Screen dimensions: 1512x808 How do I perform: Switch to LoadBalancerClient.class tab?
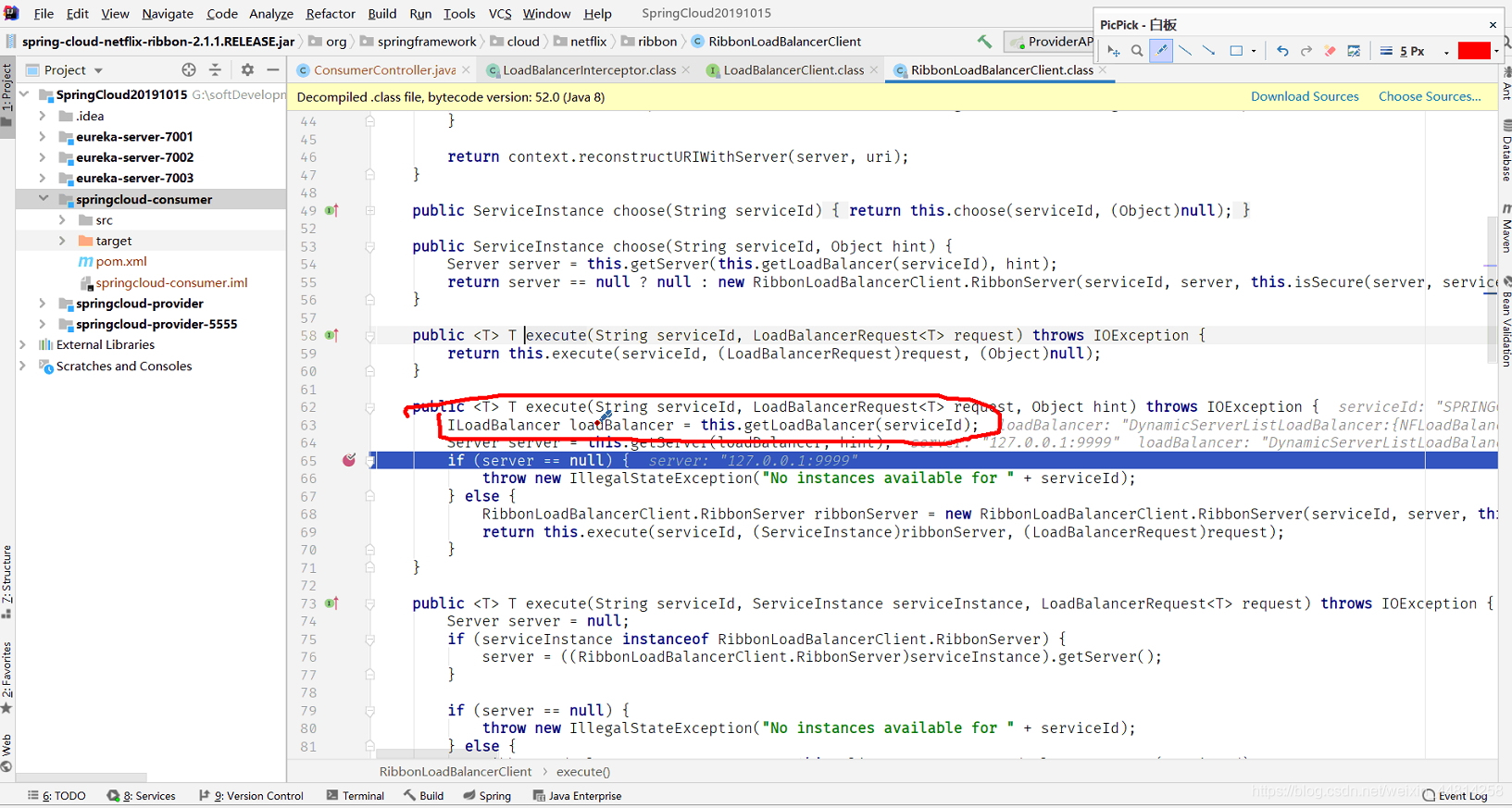pos(793,70)
